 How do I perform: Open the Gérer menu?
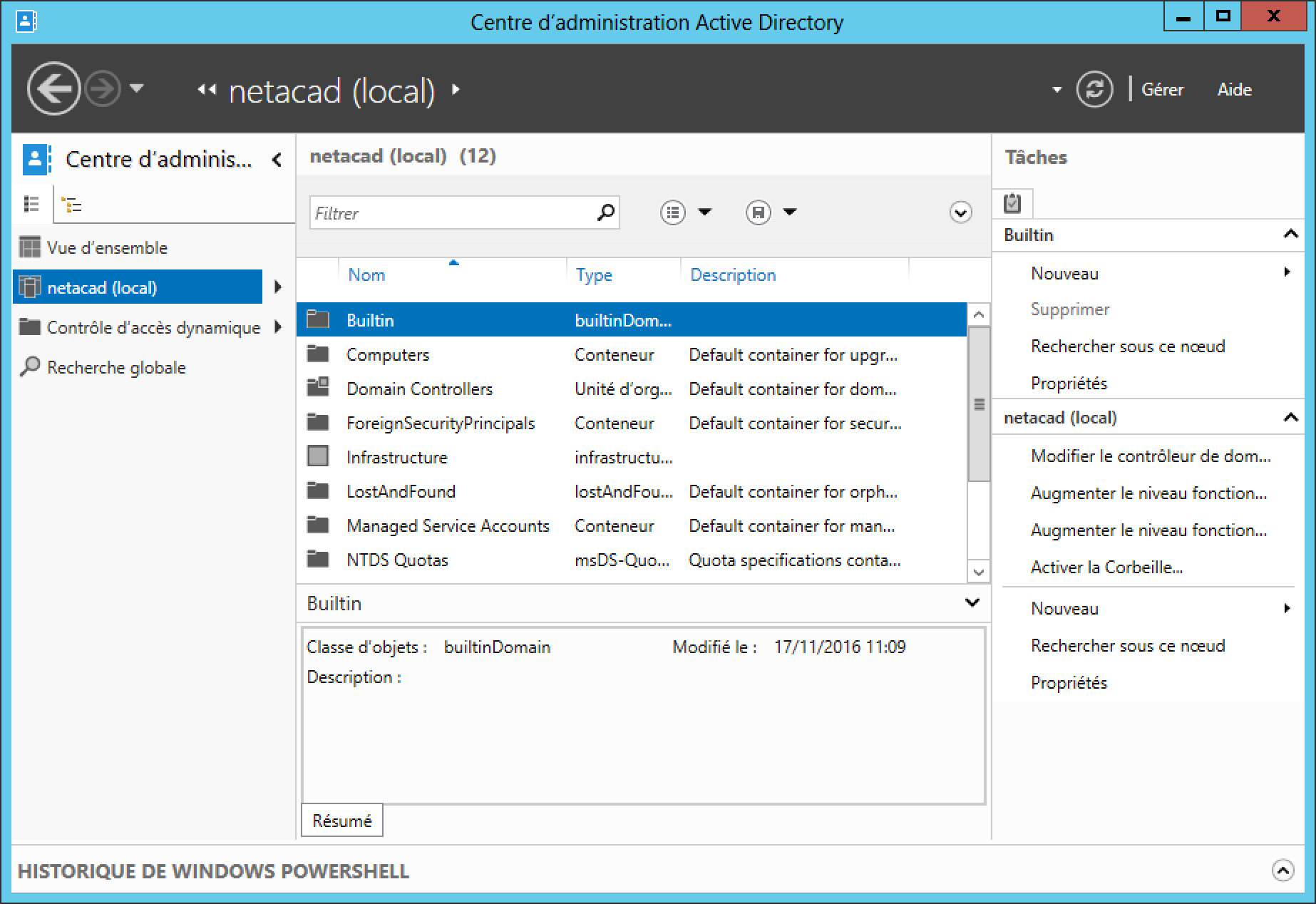coord(1162,90)
